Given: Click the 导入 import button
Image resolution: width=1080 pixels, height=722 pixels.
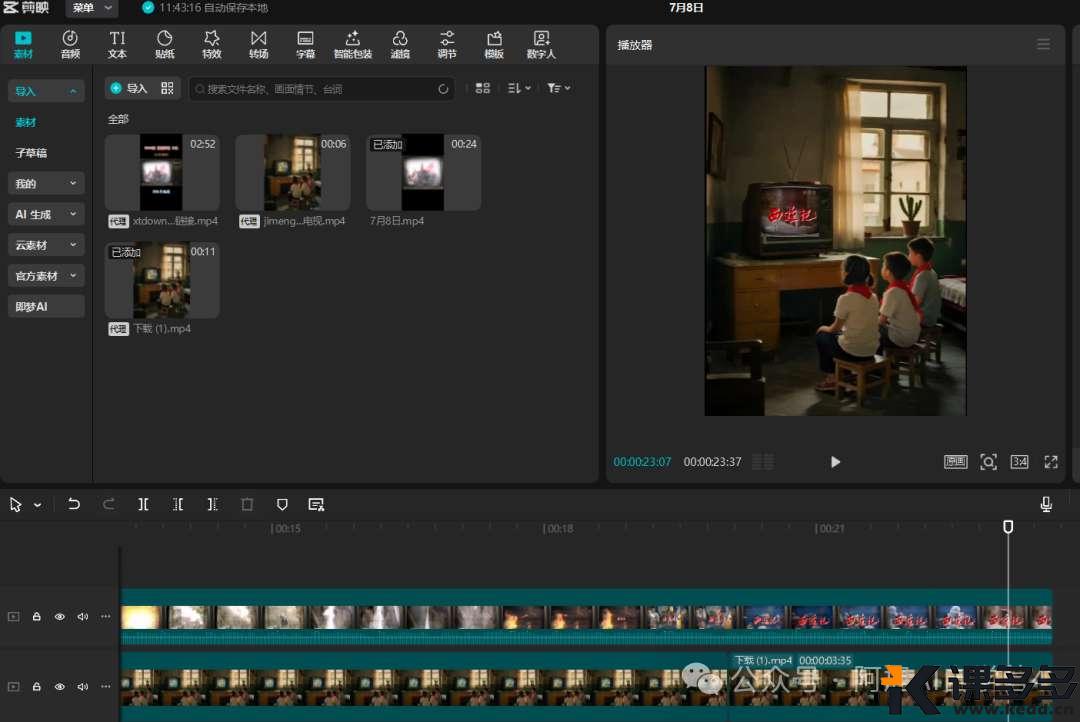Looking at the screenshot, I should [x=129, y=88].
